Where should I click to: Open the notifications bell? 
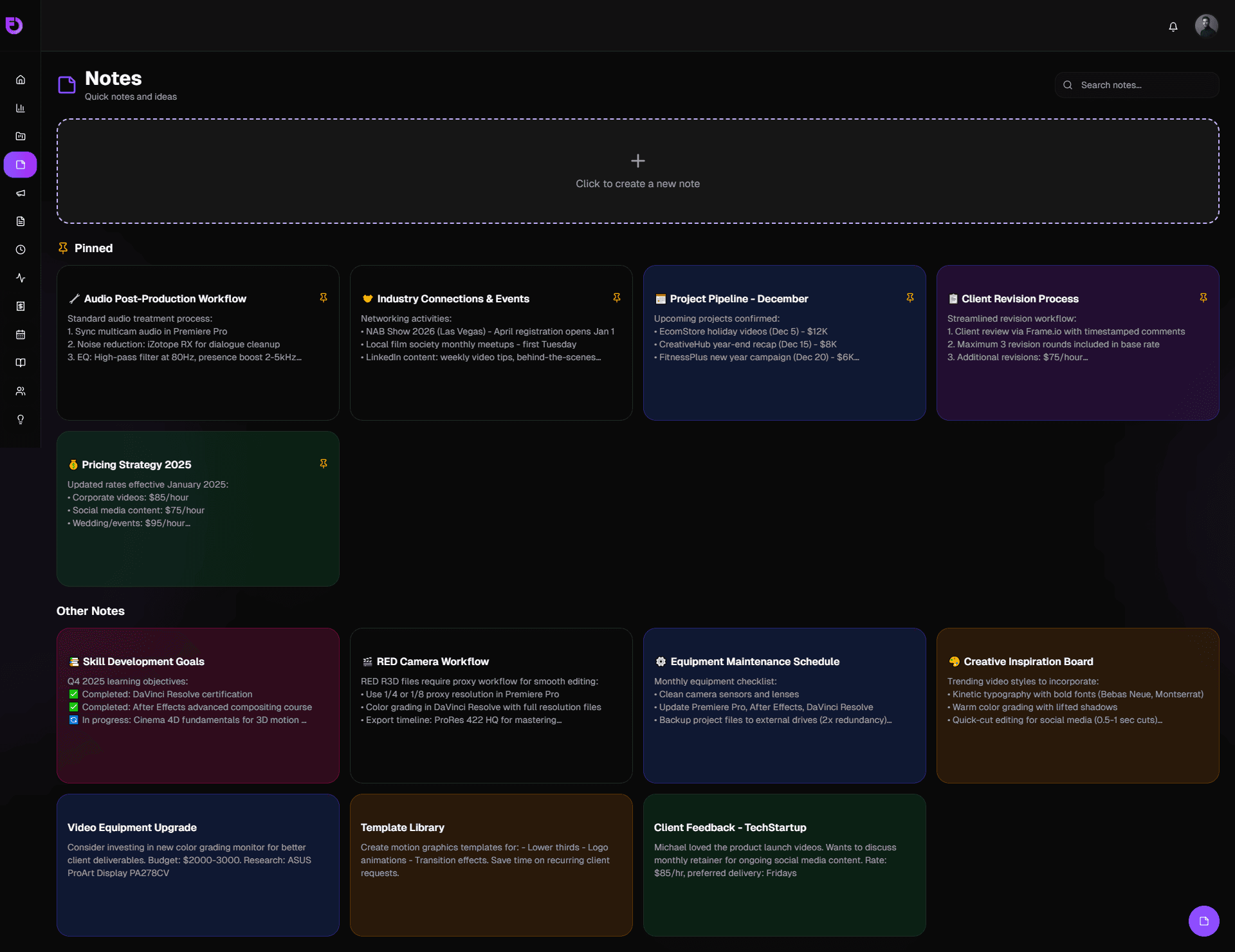(x=1173, y=26)
